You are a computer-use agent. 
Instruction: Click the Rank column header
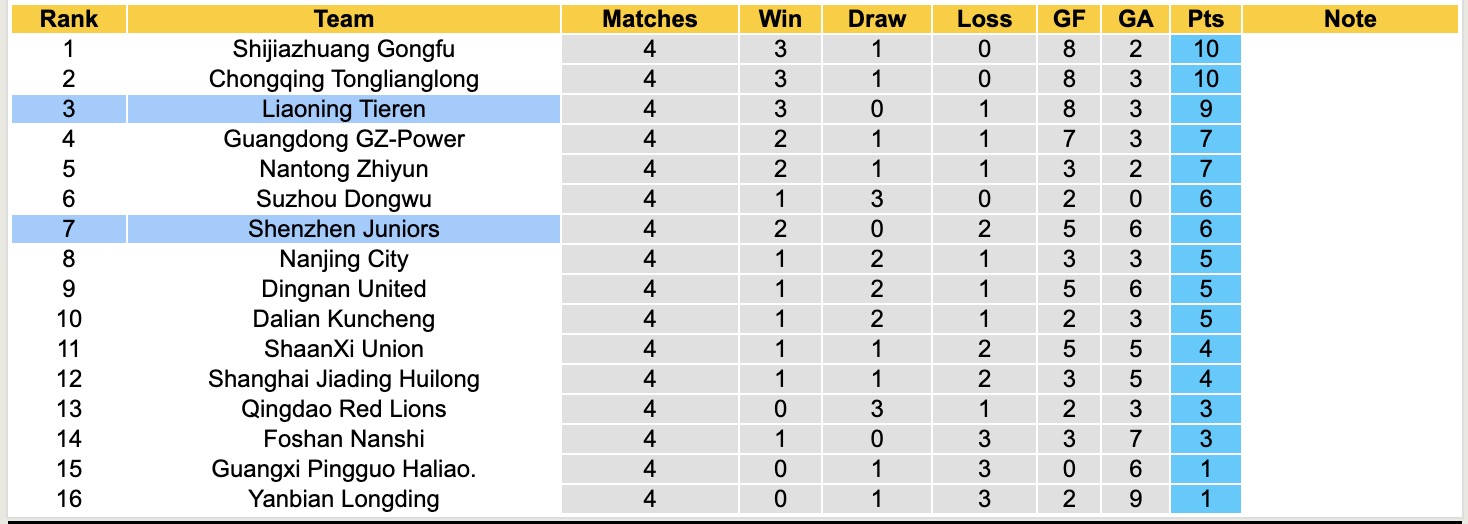[x=69, y=19]
